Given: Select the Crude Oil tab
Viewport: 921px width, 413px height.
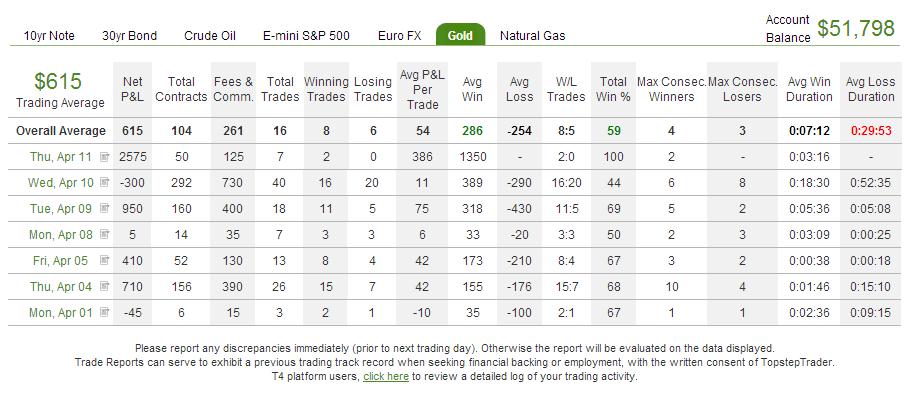Looking at the screenshot, I should click(210, 36).
